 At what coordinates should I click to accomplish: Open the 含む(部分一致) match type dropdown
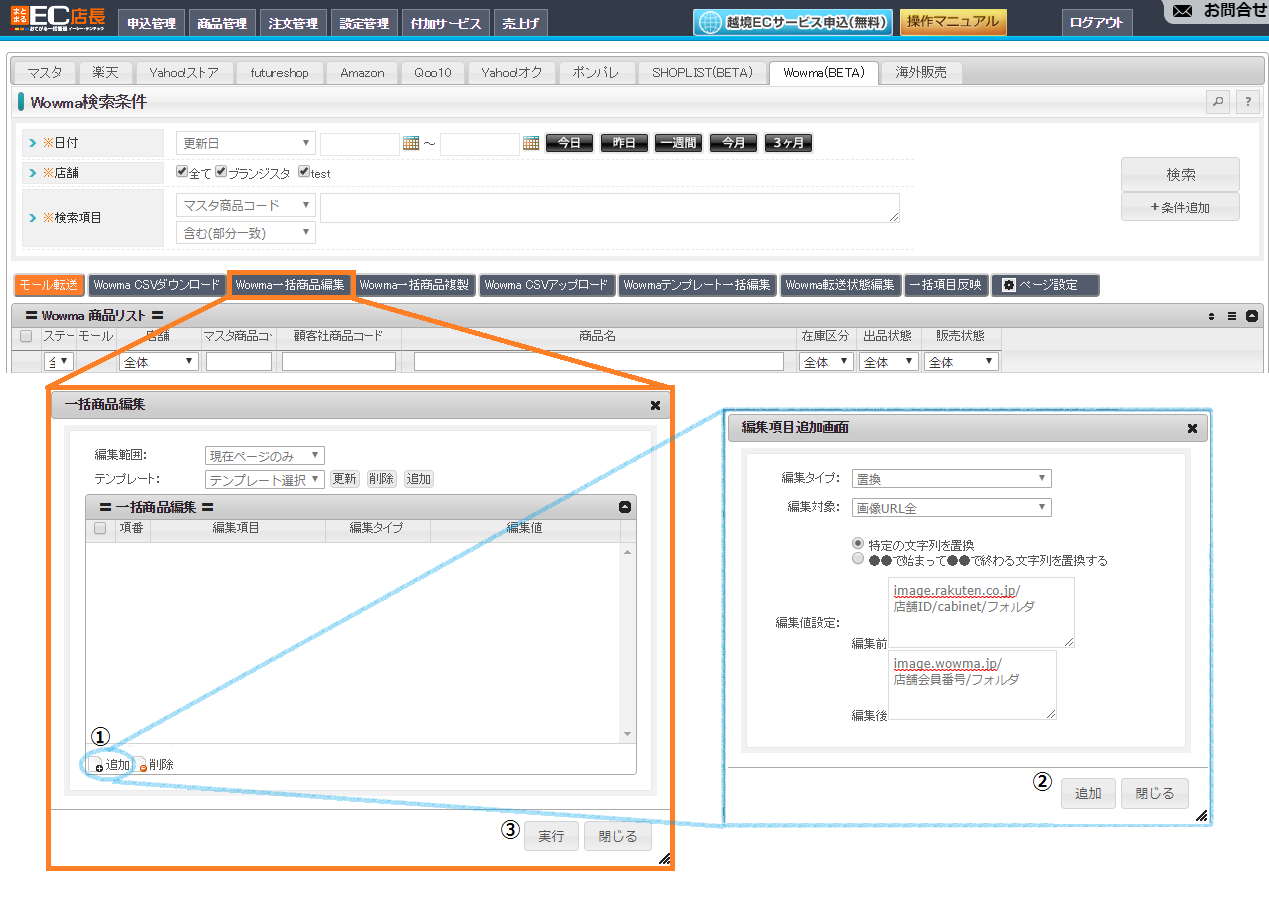click(246, 233)
